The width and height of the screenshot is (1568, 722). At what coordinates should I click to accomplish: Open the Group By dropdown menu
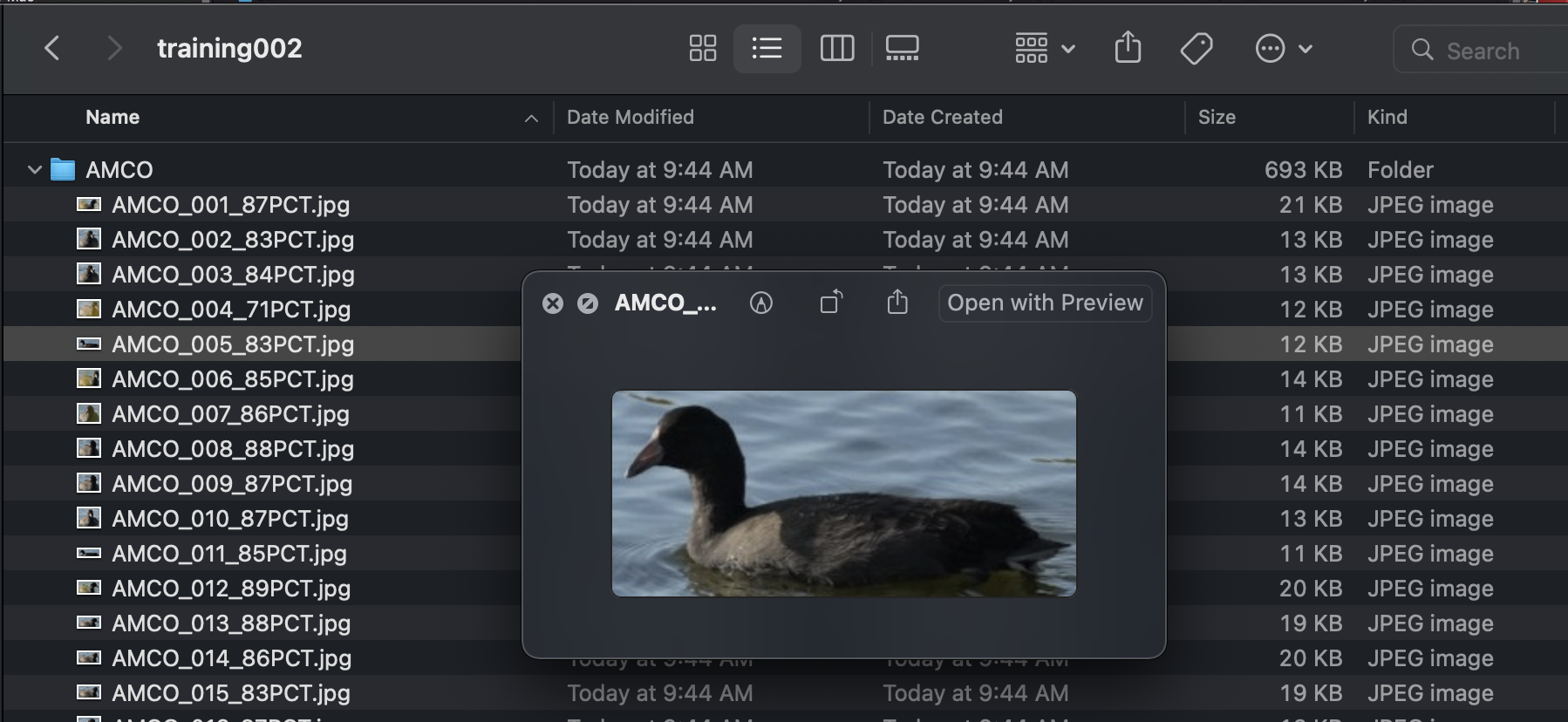pos(1044,48)
